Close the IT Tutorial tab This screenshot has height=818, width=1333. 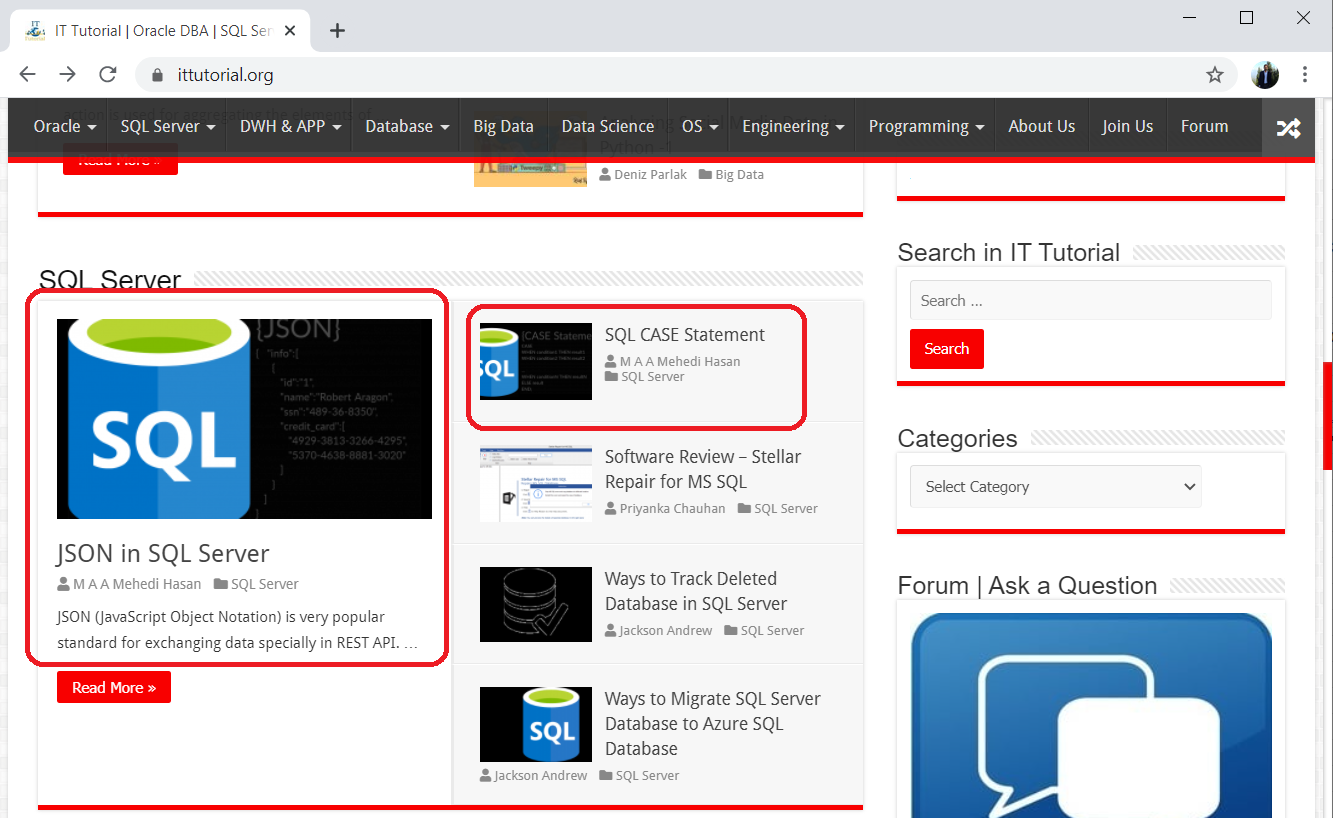click(x=291, y=30)
